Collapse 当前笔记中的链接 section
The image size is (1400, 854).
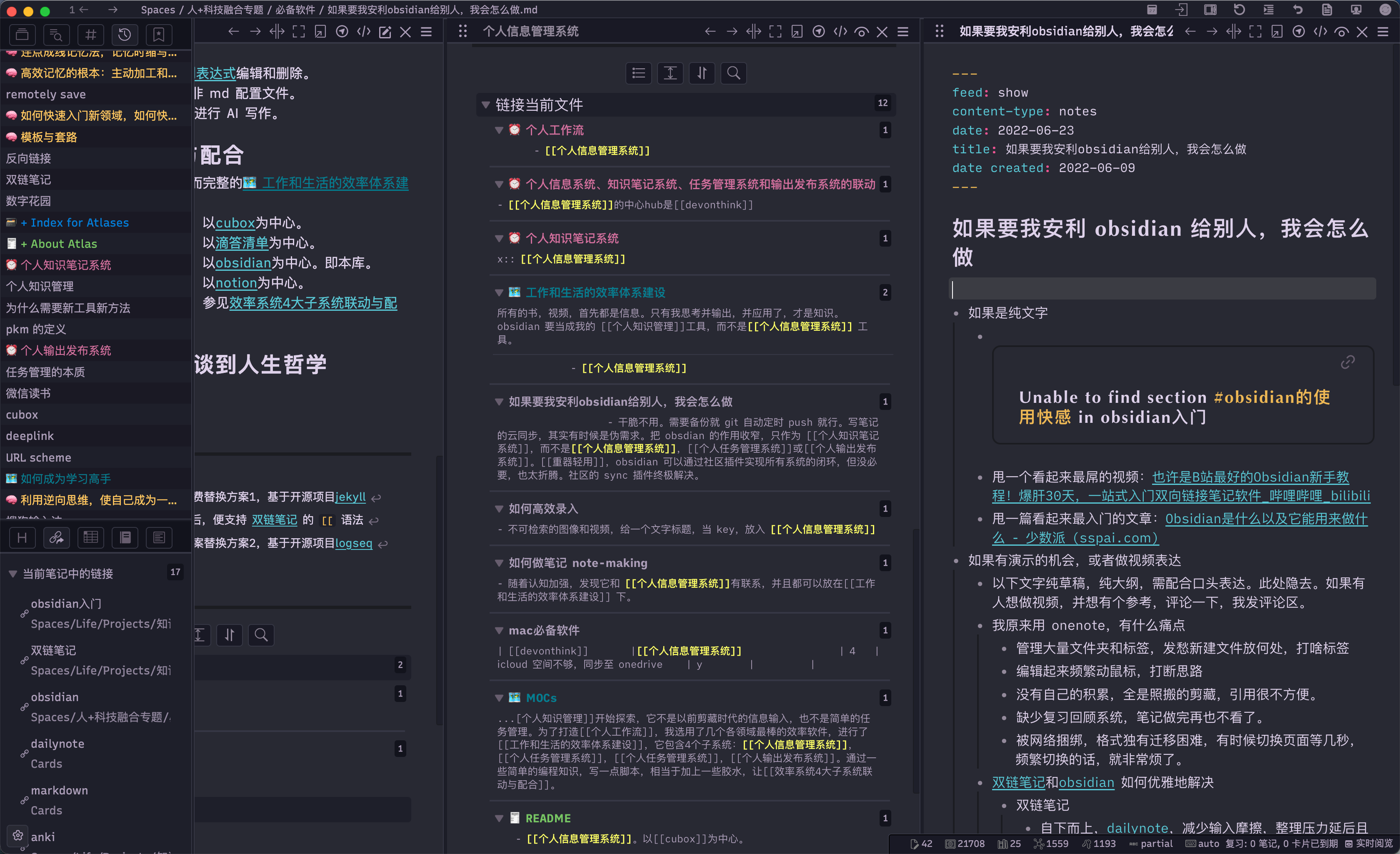pyautogui.click(x=12, y=574)
